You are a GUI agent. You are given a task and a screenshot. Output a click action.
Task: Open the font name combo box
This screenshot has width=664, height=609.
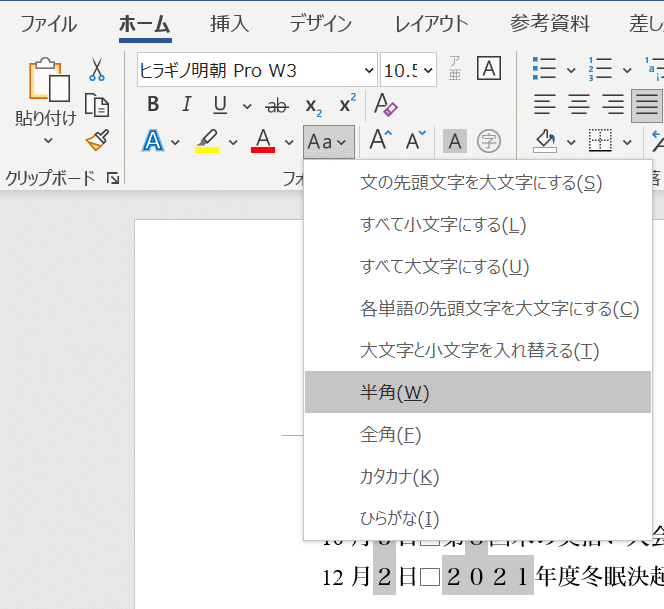coord(257,70)
